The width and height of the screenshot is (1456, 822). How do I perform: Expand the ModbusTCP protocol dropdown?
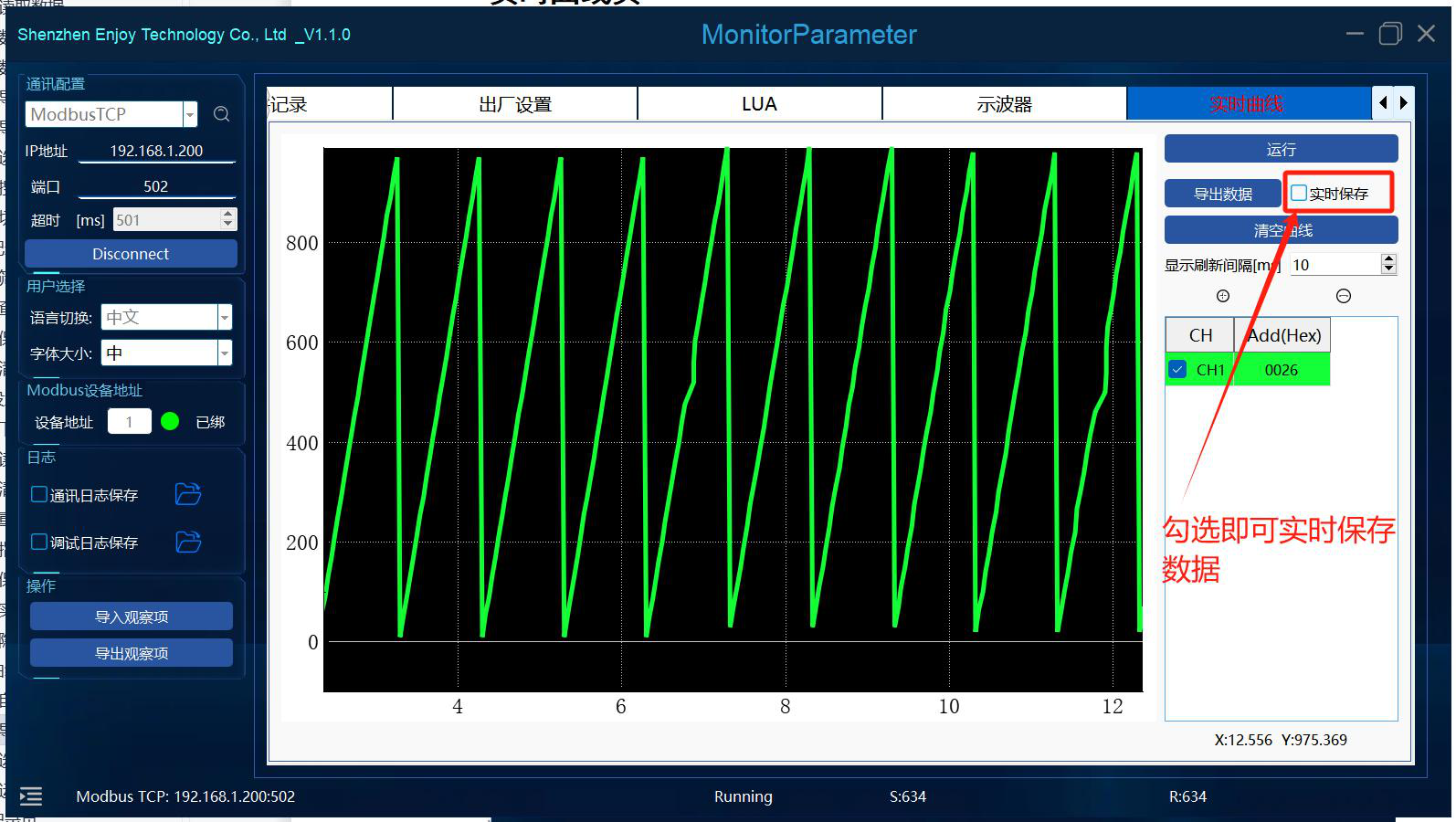coord(190,114)
